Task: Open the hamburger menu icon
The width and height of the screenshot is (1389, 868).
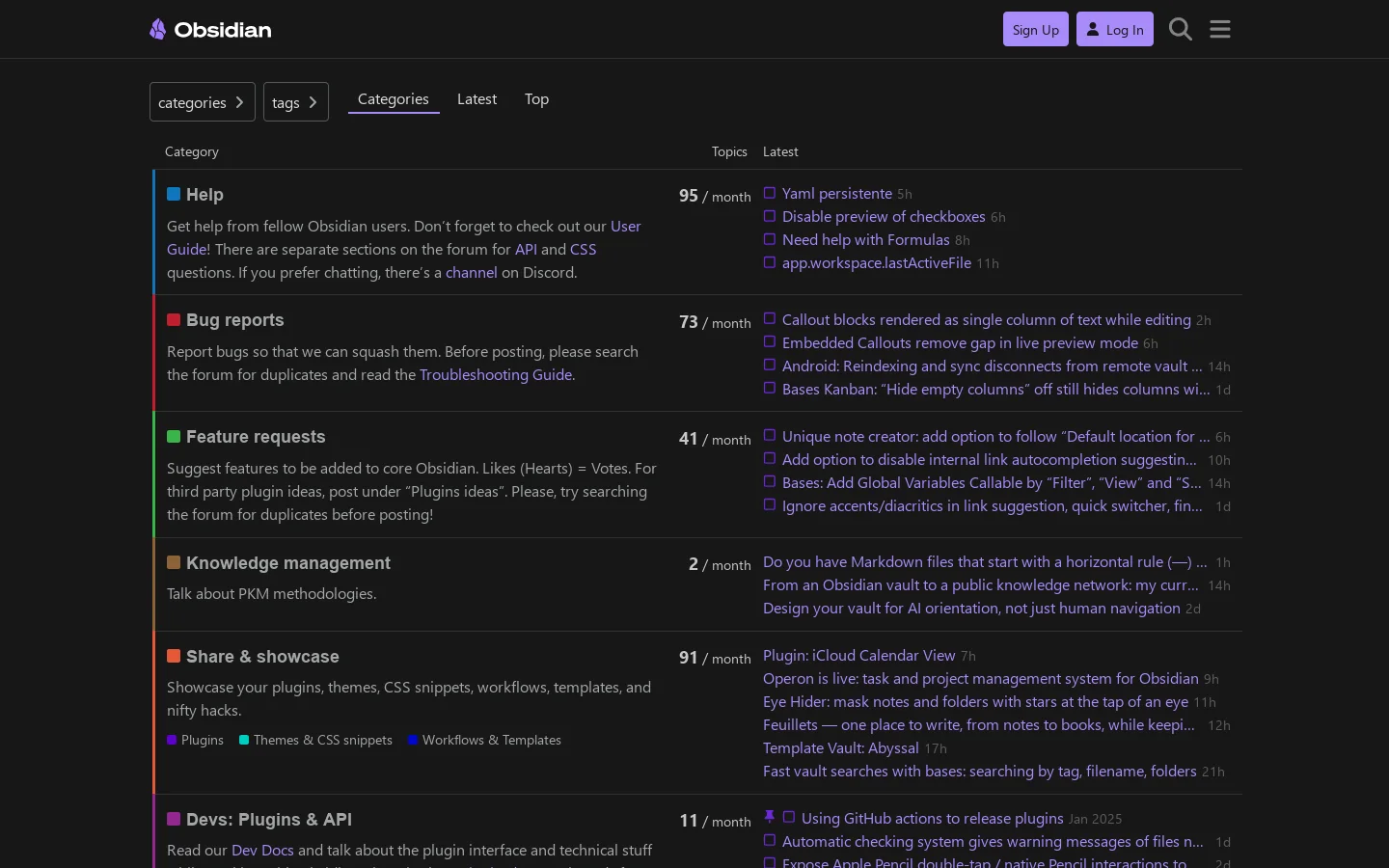Action: [x=1220, y=30]
